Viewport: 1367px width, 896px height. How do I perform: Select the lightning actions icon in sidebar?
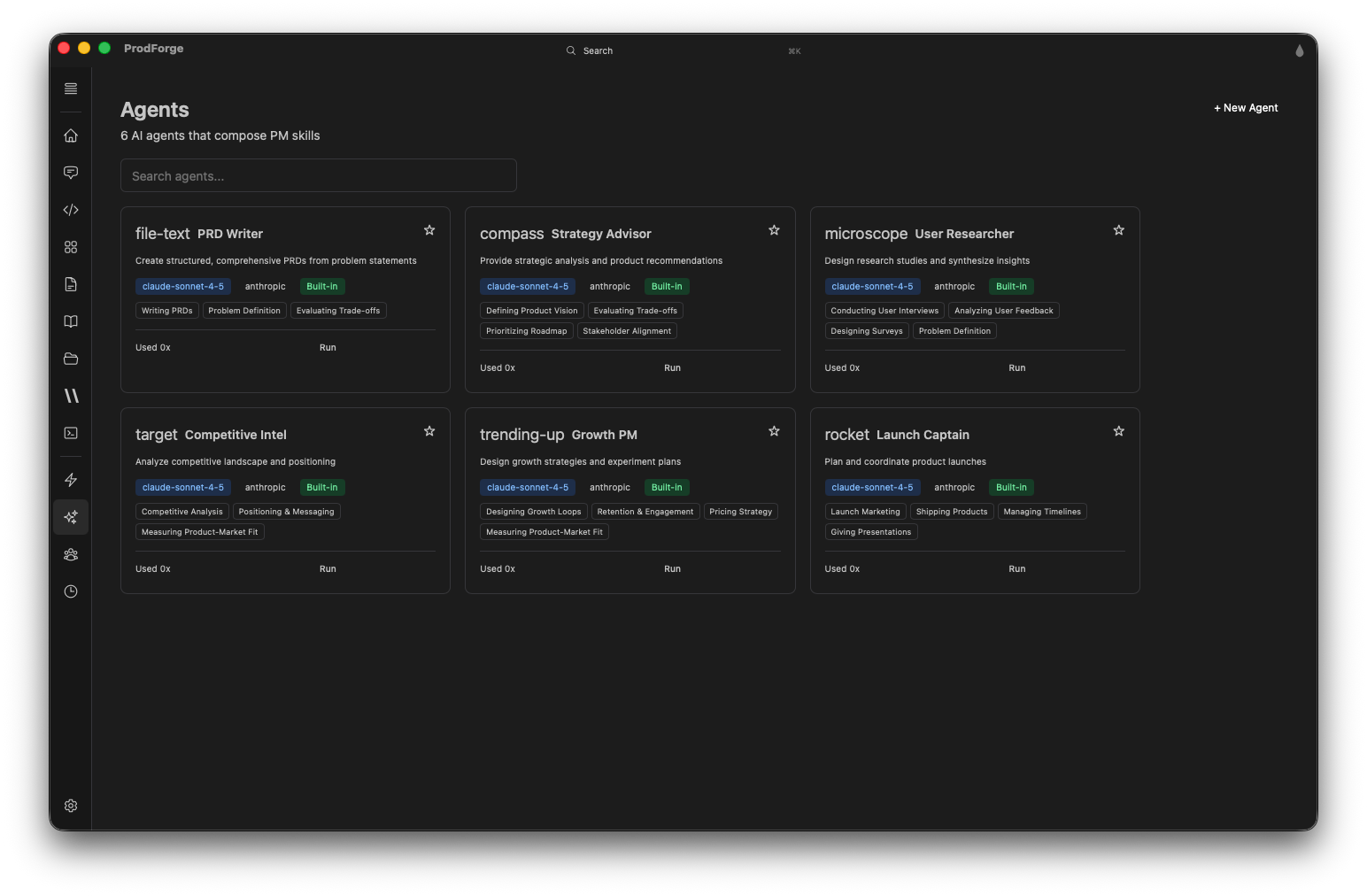(x=71, y=479)
